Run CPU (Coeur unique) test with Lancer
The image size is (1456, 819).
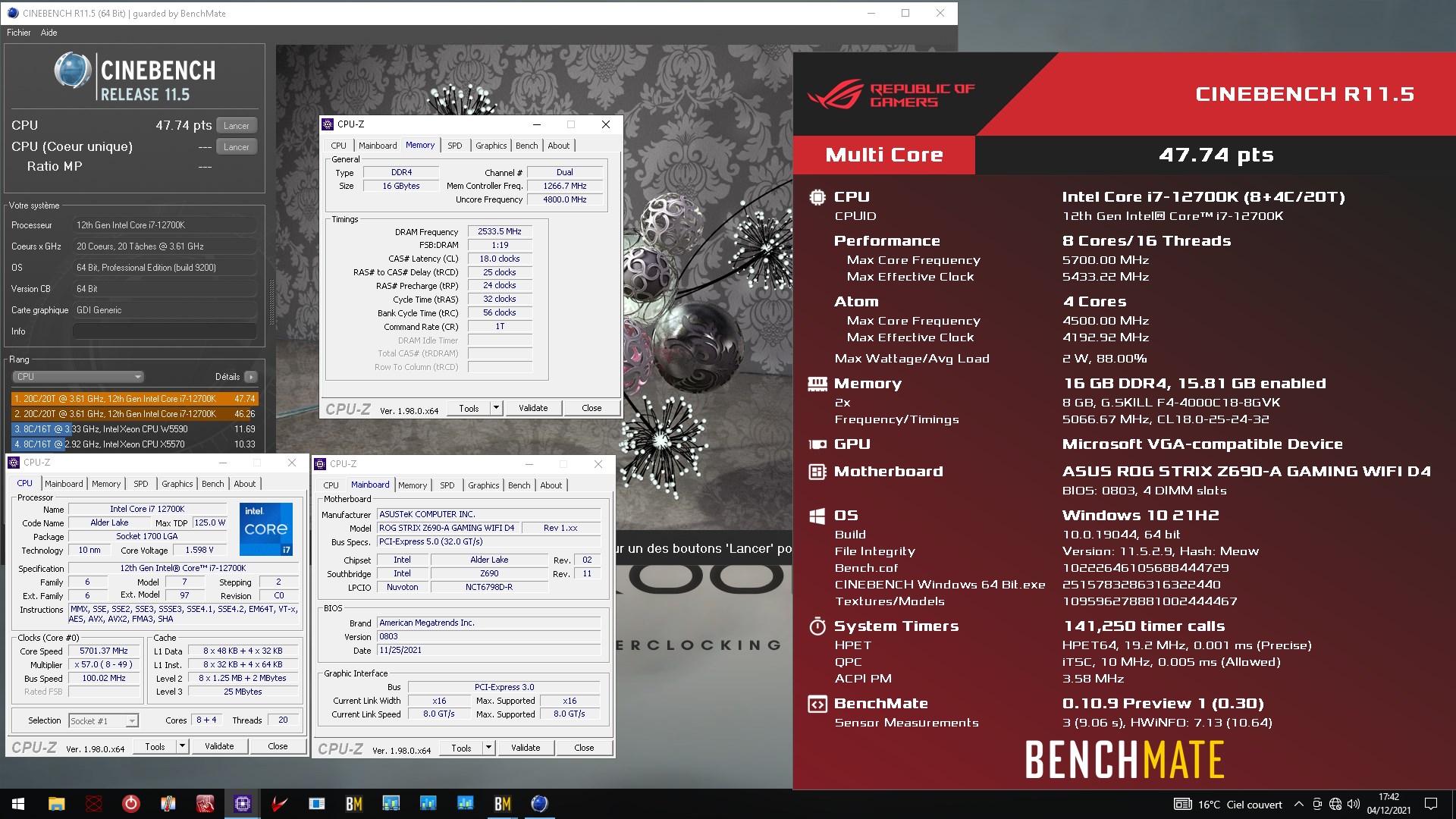click(x=237, y=147)
